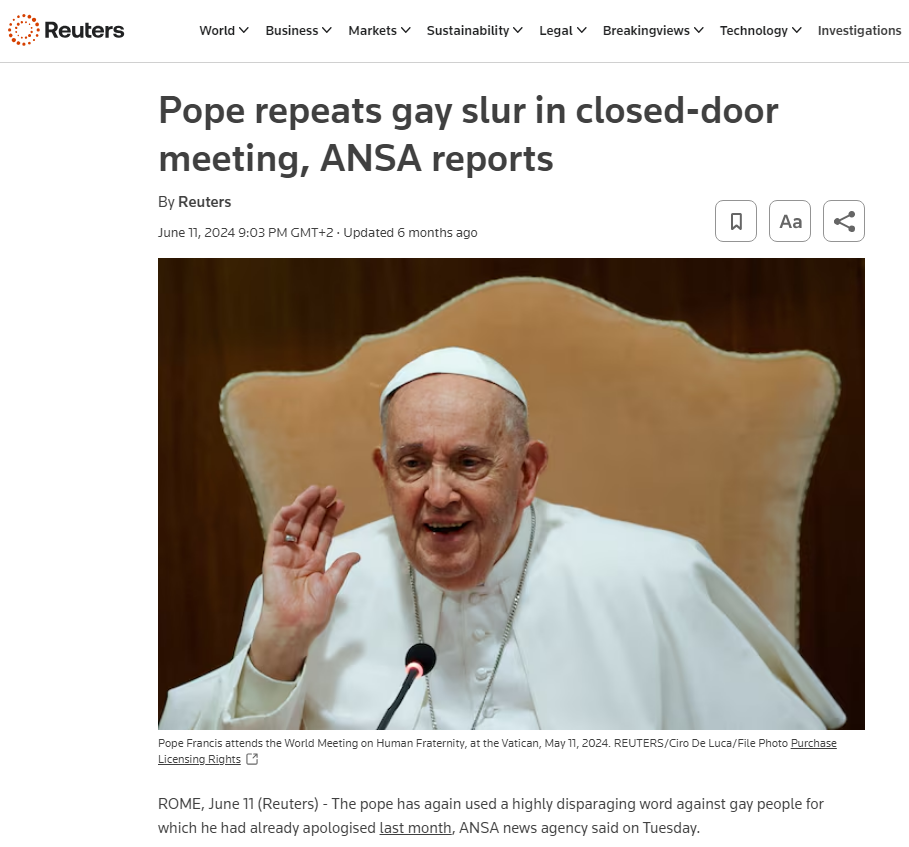Click the article headline text

coord(468,134)
